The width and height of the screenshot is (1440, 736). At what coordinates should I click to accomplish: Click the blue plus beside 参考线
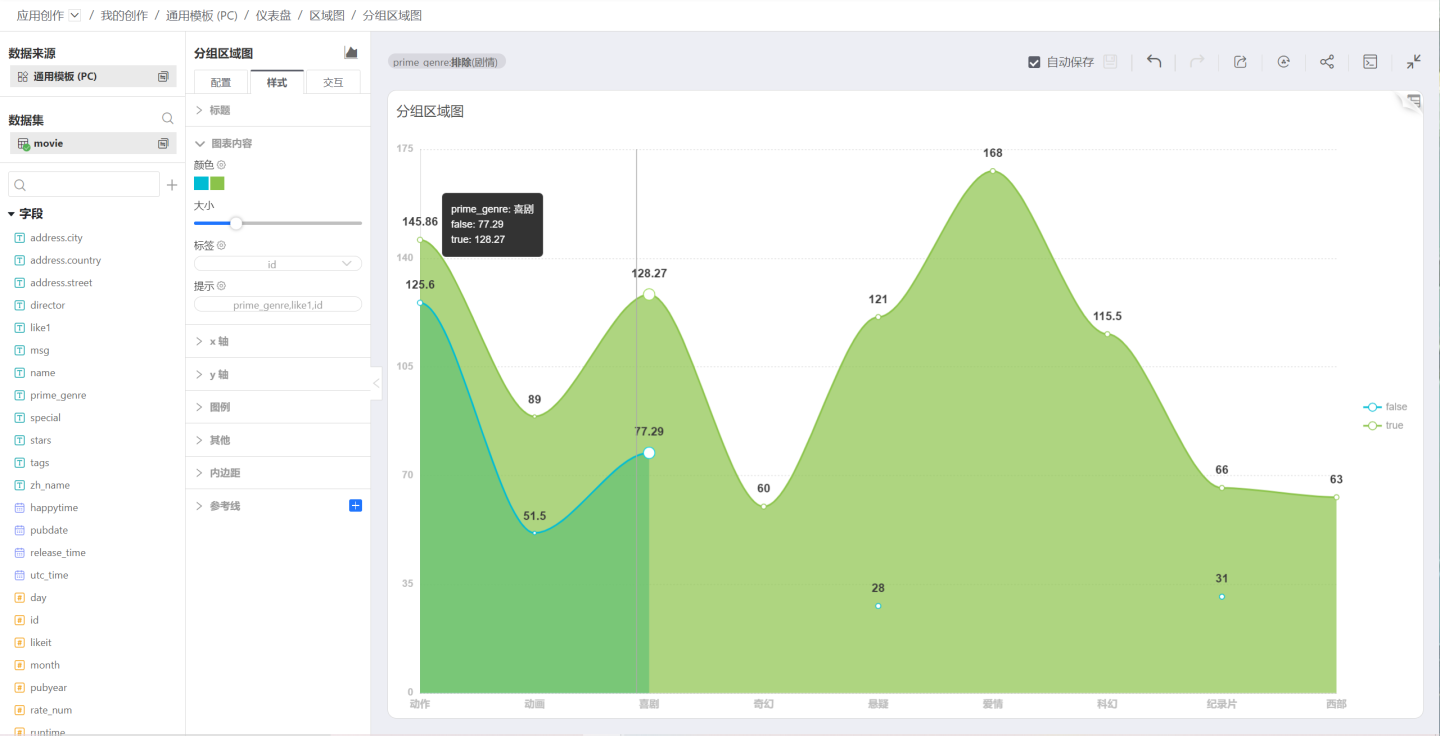pyautogui.click(x=355, y=506)
